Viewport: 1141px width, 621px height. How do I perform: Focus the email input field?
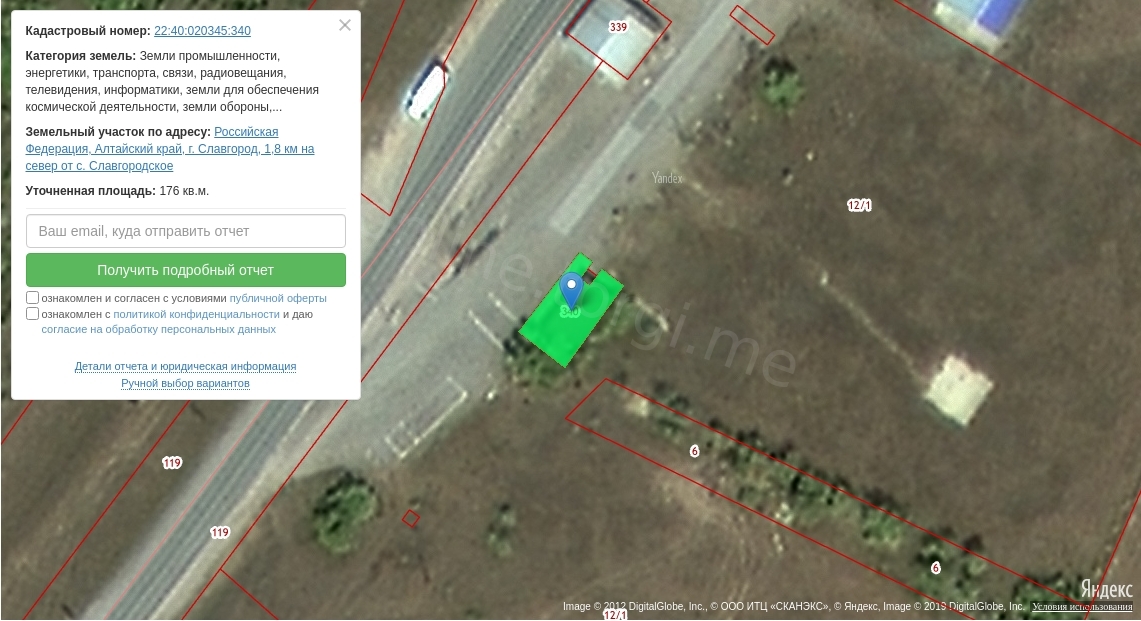click(x=186, y=231)
